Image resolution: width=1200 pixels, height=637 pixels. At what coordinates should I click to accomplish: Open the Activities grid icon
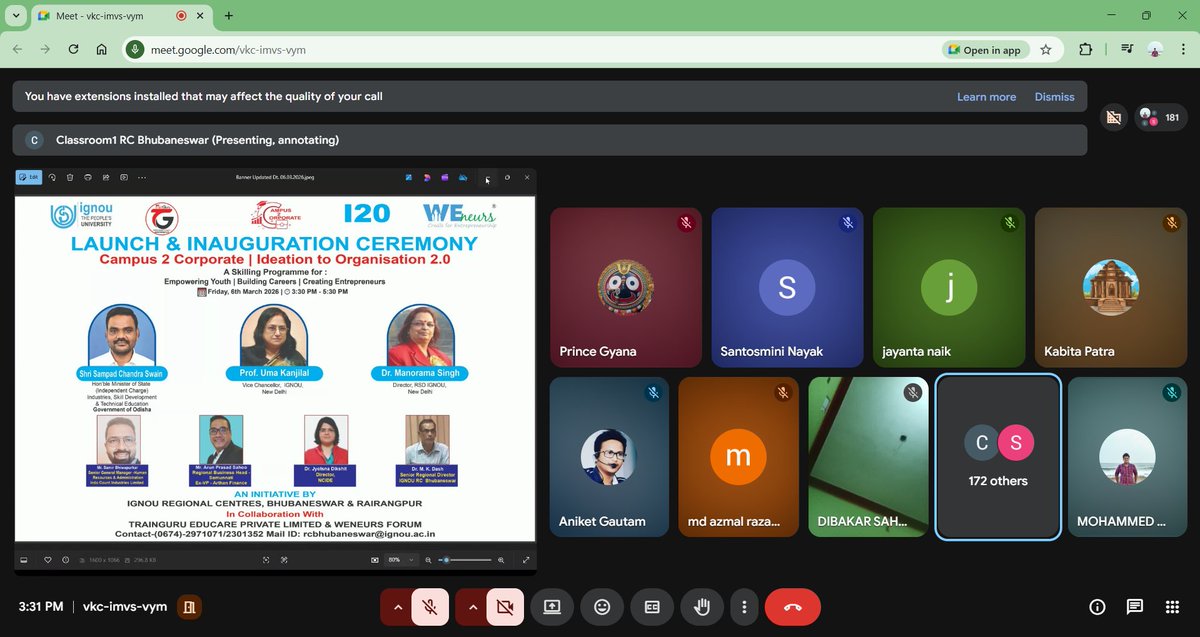[1172, 607]
